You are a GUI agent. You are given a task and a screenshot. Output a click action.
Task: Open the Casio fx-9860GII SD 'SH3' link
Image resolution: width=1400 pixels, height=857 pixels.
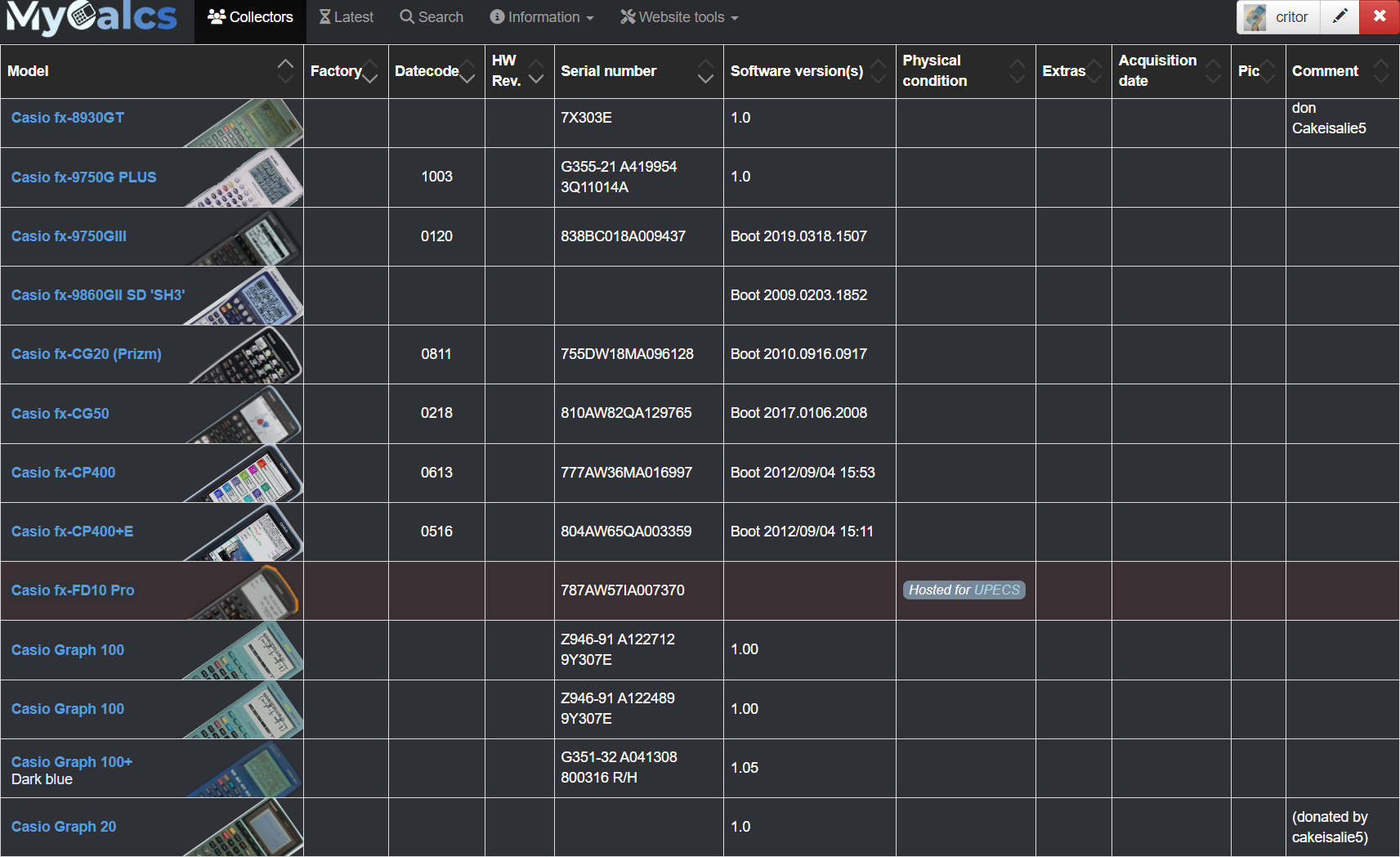[98, 295]
